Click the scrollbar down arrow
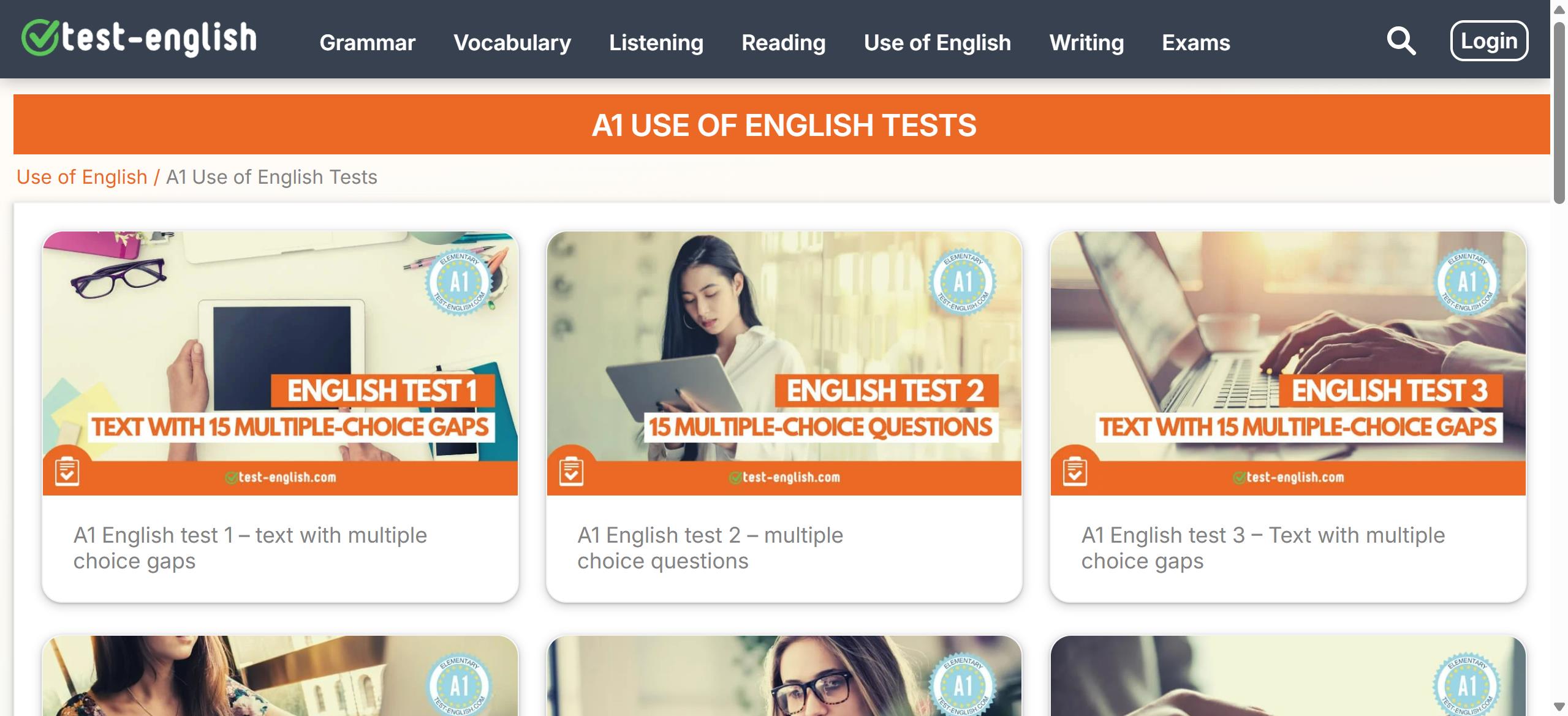 pos(1559,707)
